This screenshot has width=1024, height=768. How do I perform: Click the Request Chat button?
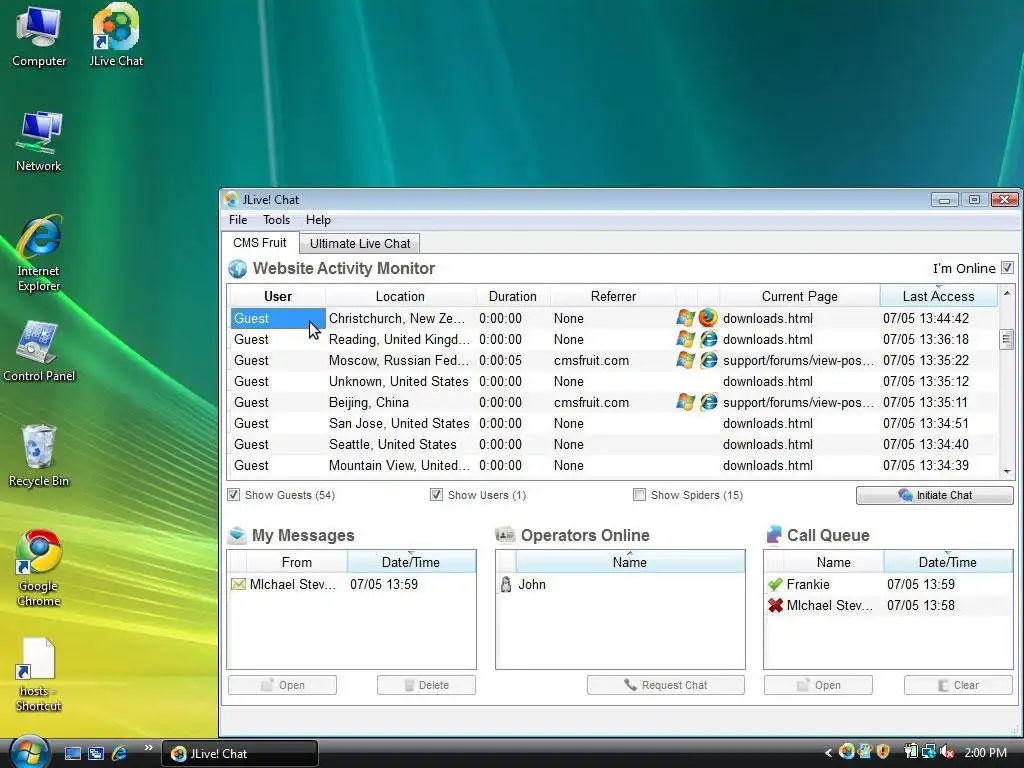(x=665, y=685)
